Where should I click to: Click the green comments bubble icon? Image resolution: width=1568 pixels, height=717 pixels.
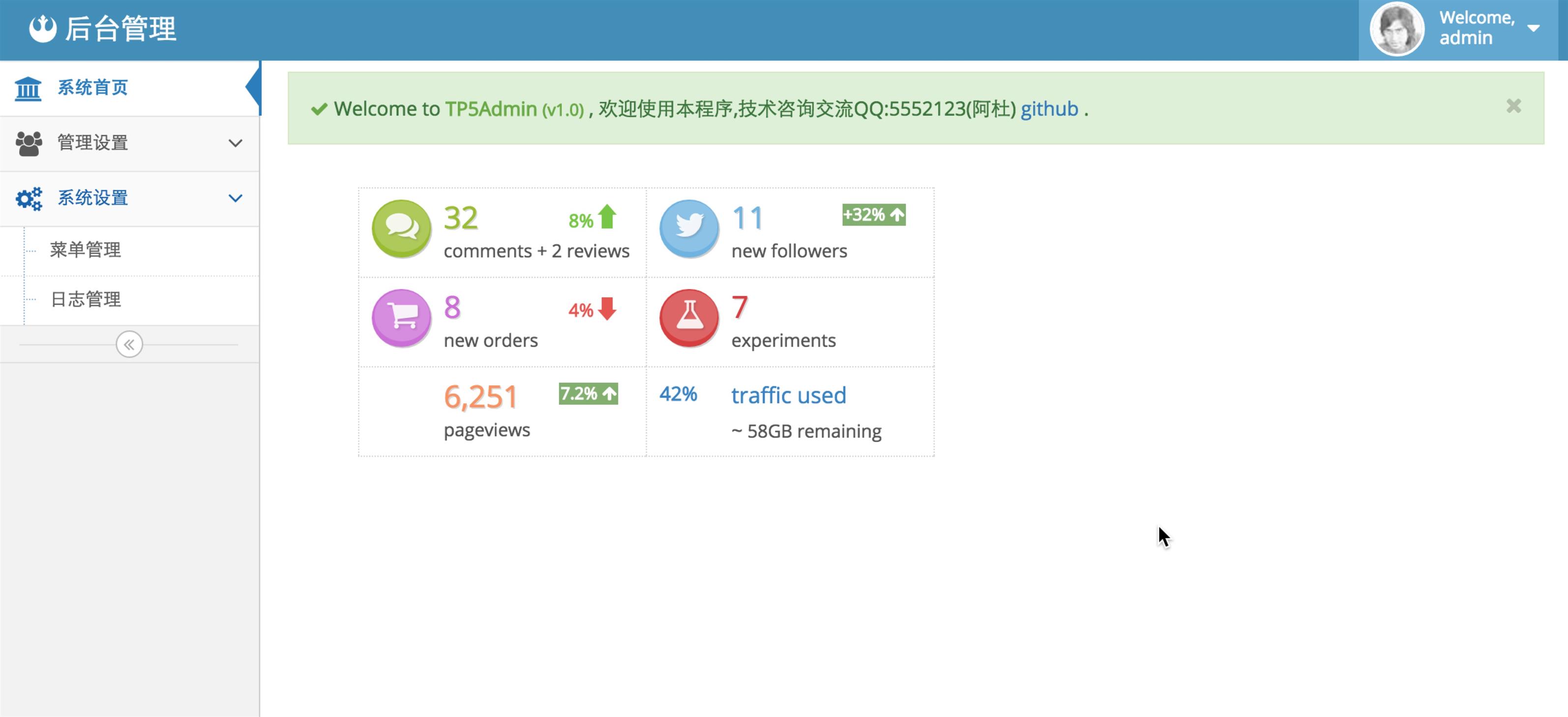(401, 229)
